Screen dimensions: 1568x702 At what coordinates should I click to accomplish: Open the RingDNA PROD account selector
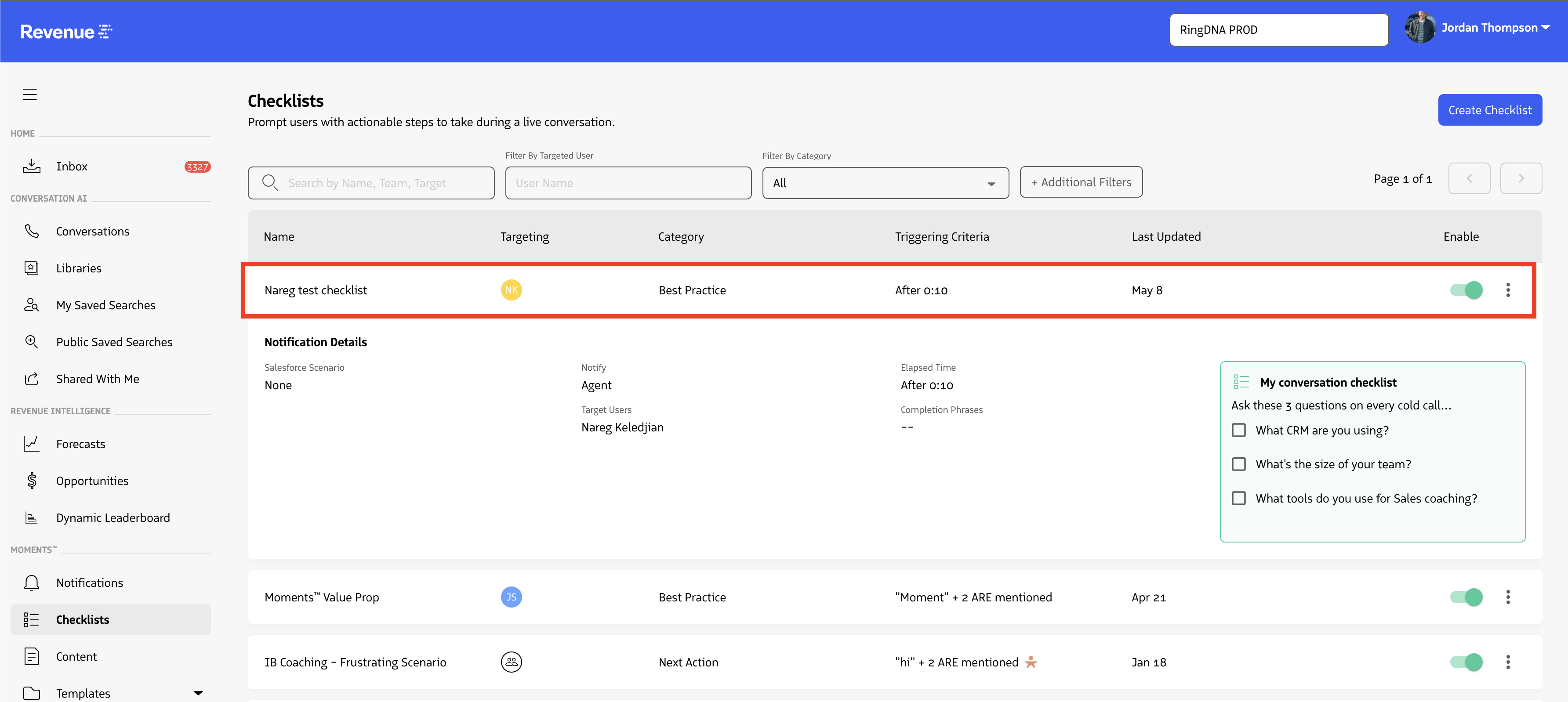point(1279,30)
